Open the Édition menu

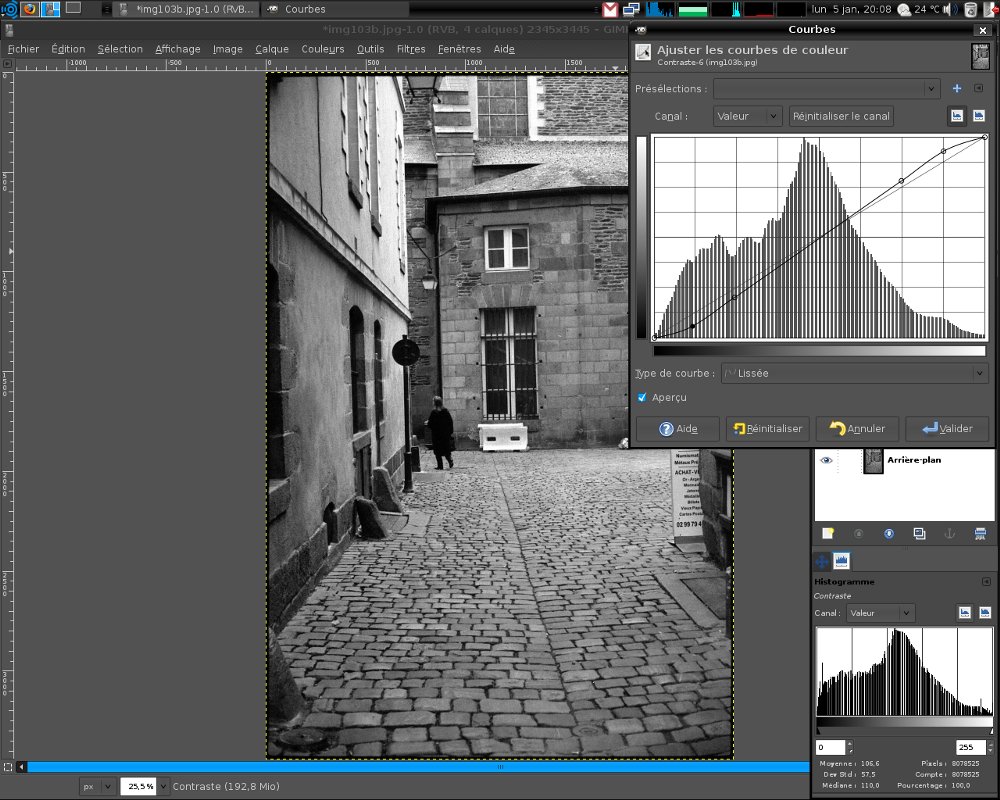[x=68, y=49]
